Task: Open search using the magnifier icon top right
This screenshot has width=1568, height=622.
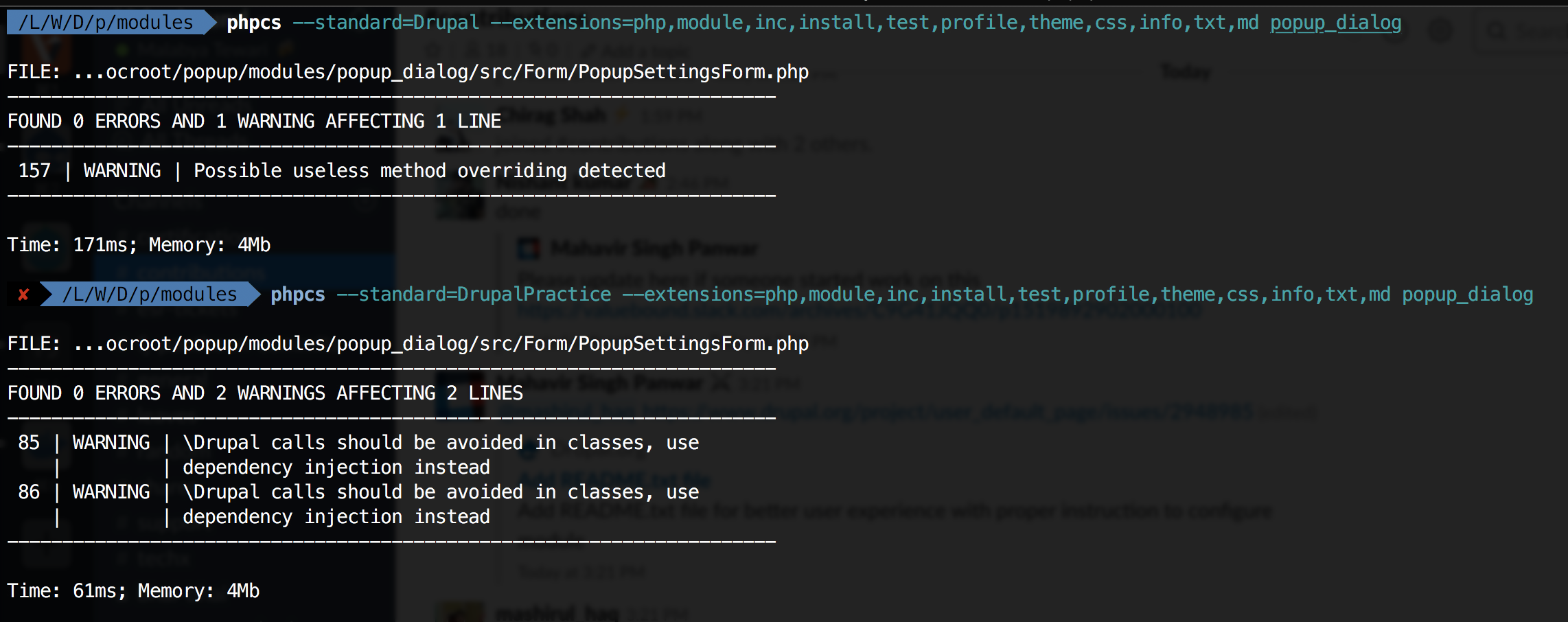Action: click(1496, 30)
